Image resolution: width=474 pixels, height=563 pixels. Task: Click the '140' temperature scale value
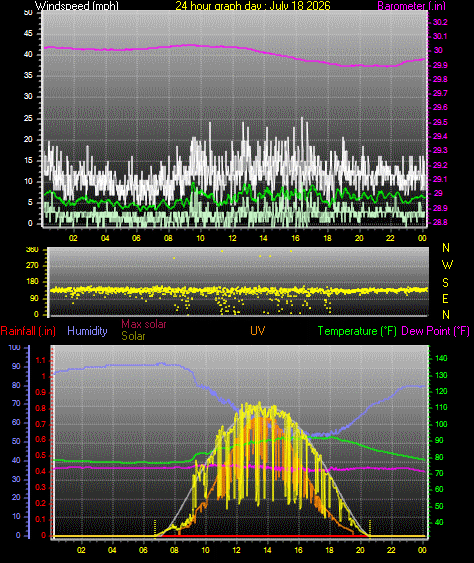pos(441,358)
